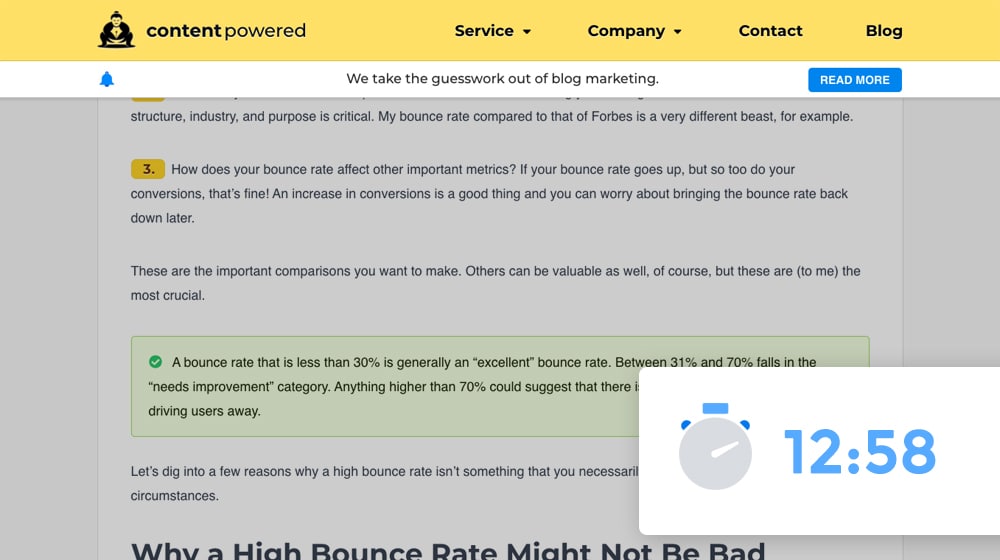
Task: Click the green checkmark icon in callout
Action: click(155, 362)
